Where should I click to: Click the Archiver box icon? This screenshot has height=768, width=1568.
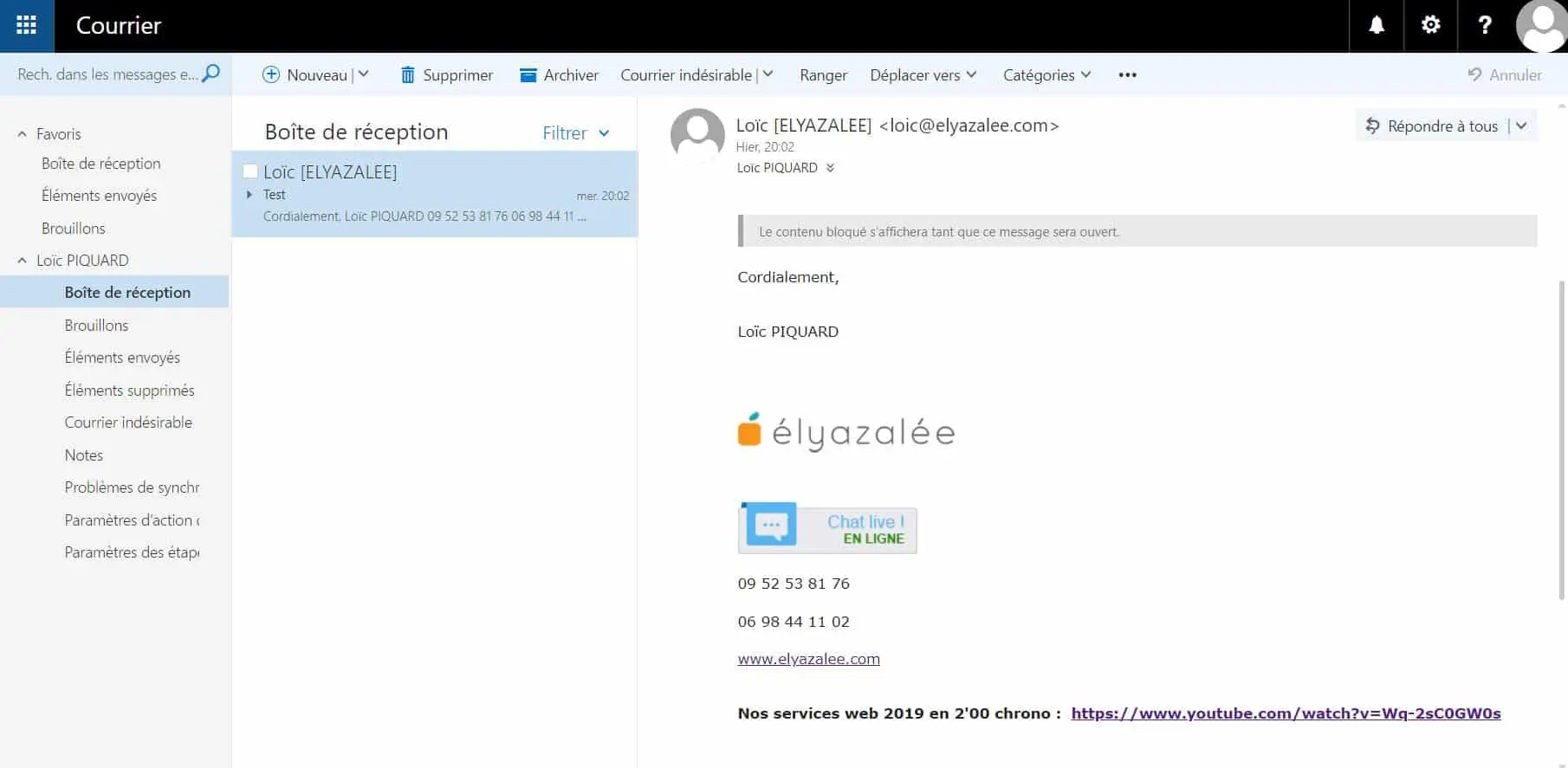tap(528, 75)
